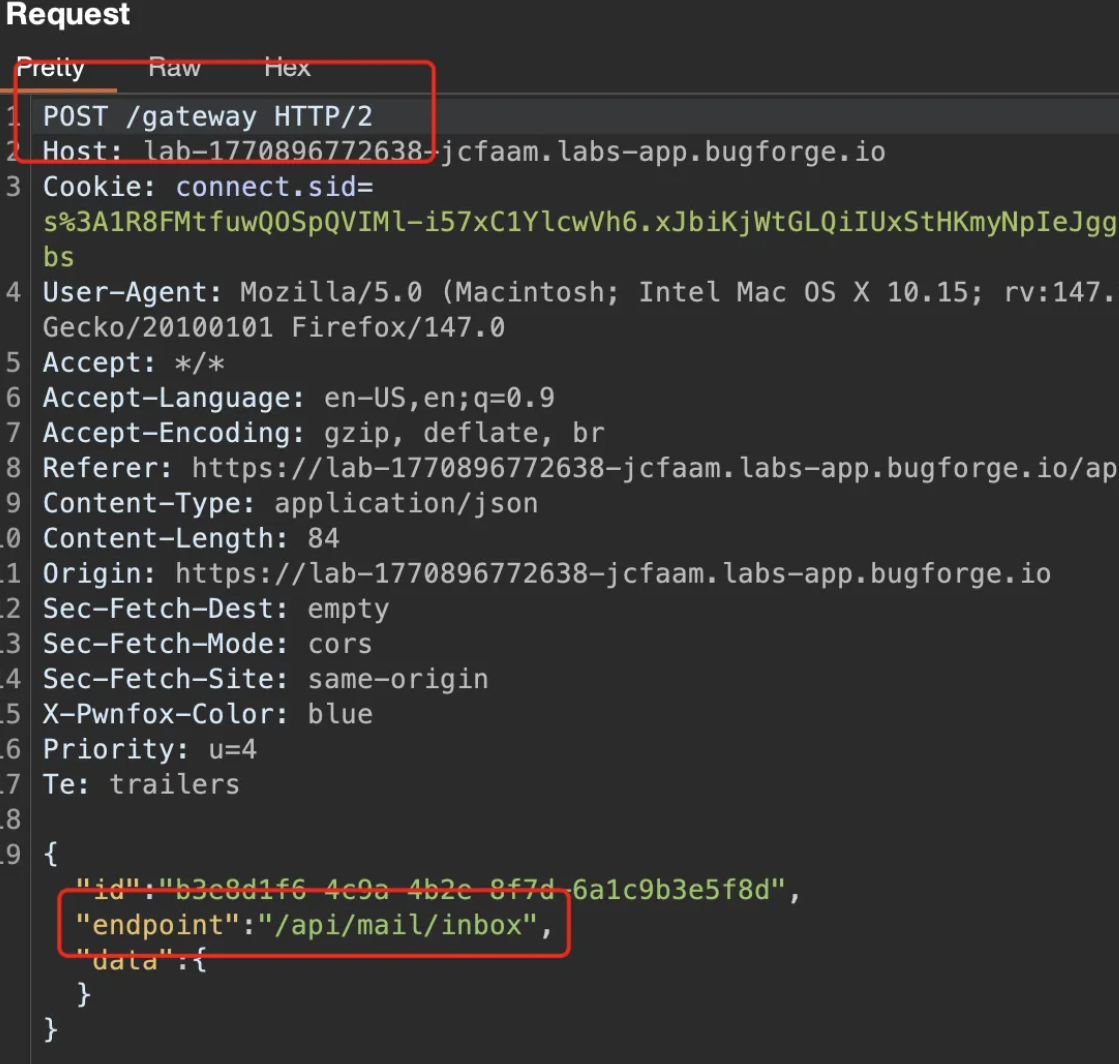1119x1064 pixels.
Task: Open the Raw request view tab
Action: 174,68
